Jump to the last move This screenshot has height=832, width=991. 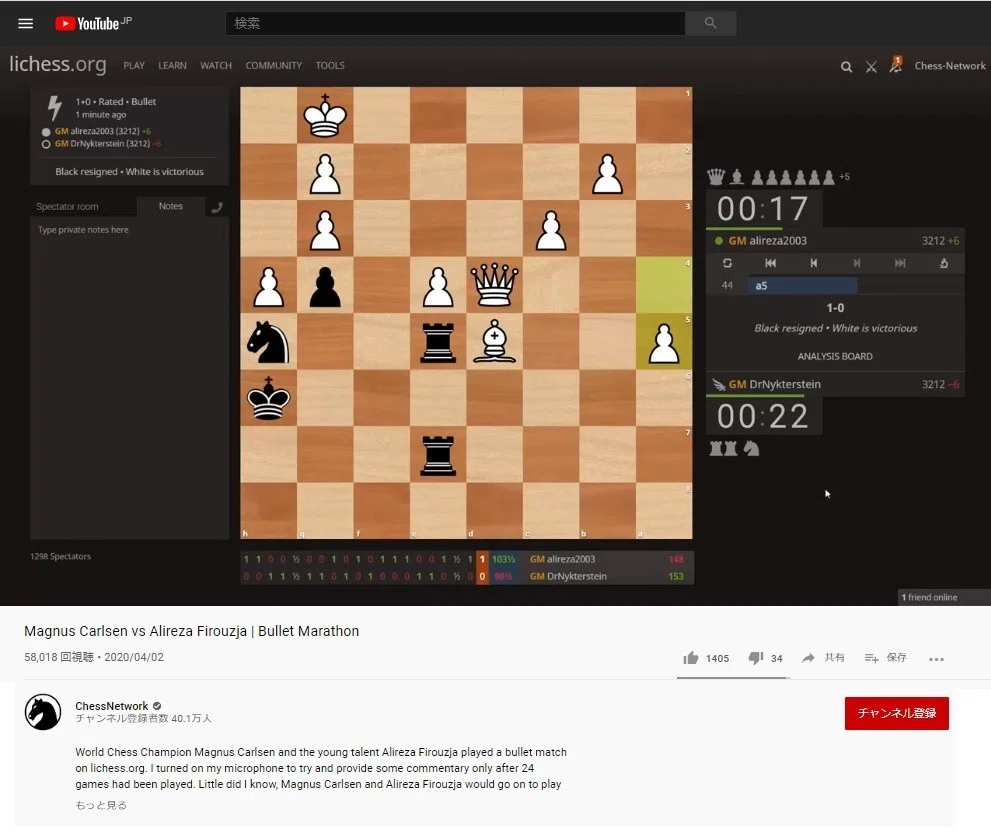click(900, 263)
